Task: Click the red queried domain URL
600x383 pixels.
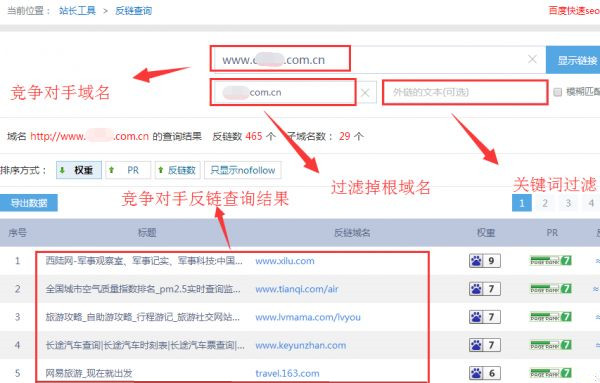Action: tap(89, 136)
